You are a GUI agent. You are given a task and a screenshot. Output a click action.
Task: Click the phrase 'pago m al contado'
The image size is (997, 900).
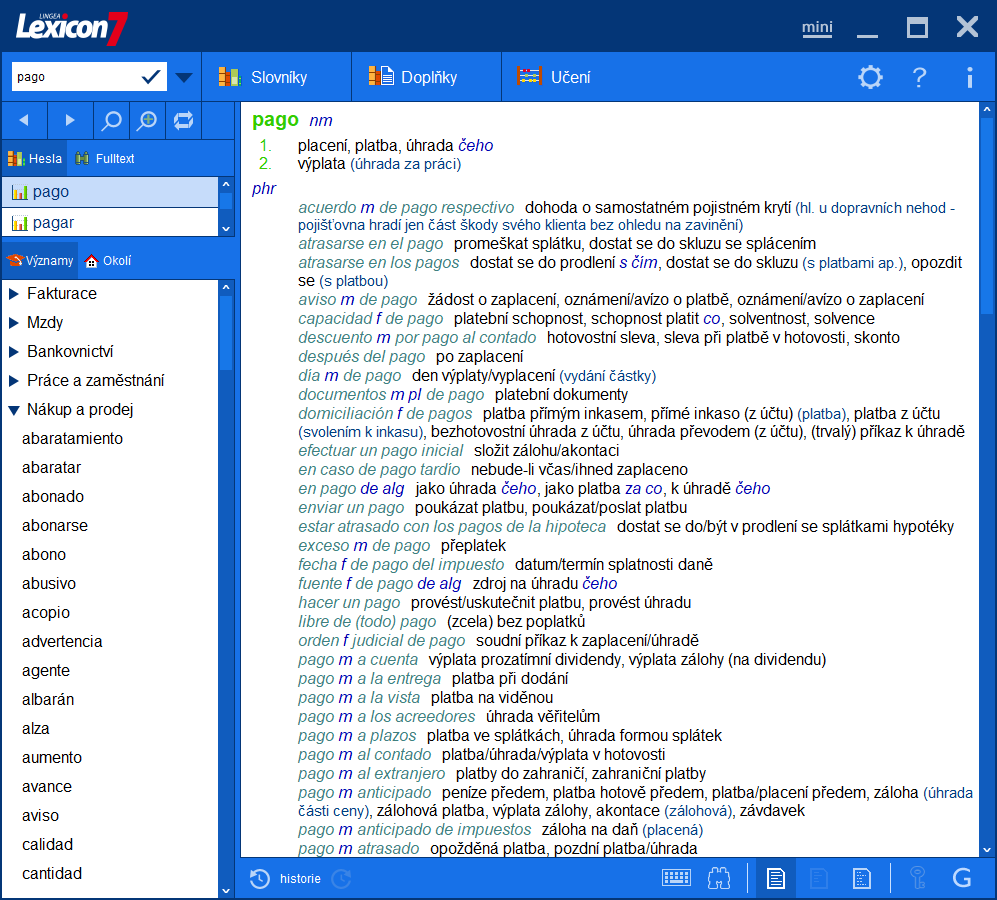click(x=364, y=755)
